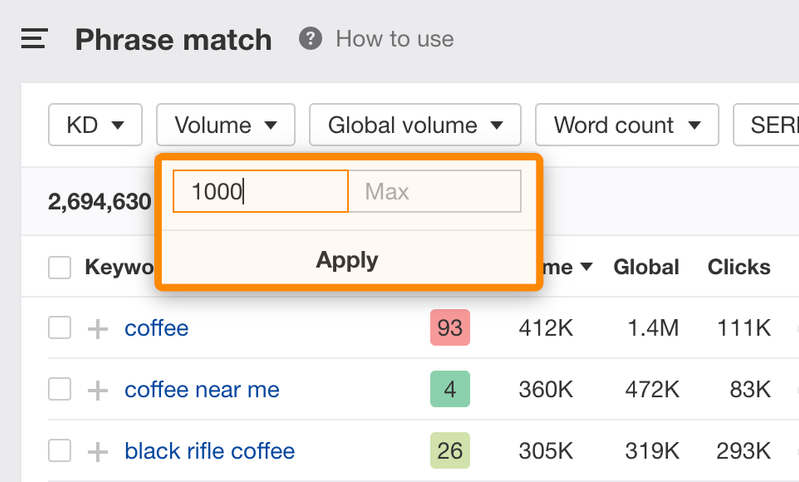This screenshot has width=799, height=482.
Task: Click plus icon beside coffee near me
Action: pos(97,390)
